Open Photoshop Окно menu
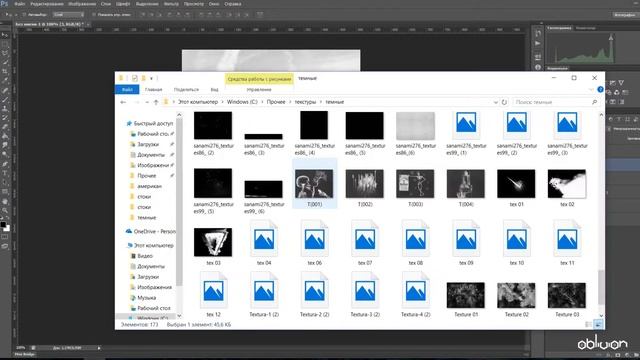This screenshot has height=360, width=640. pyautogui.click(x=214, y=4)
